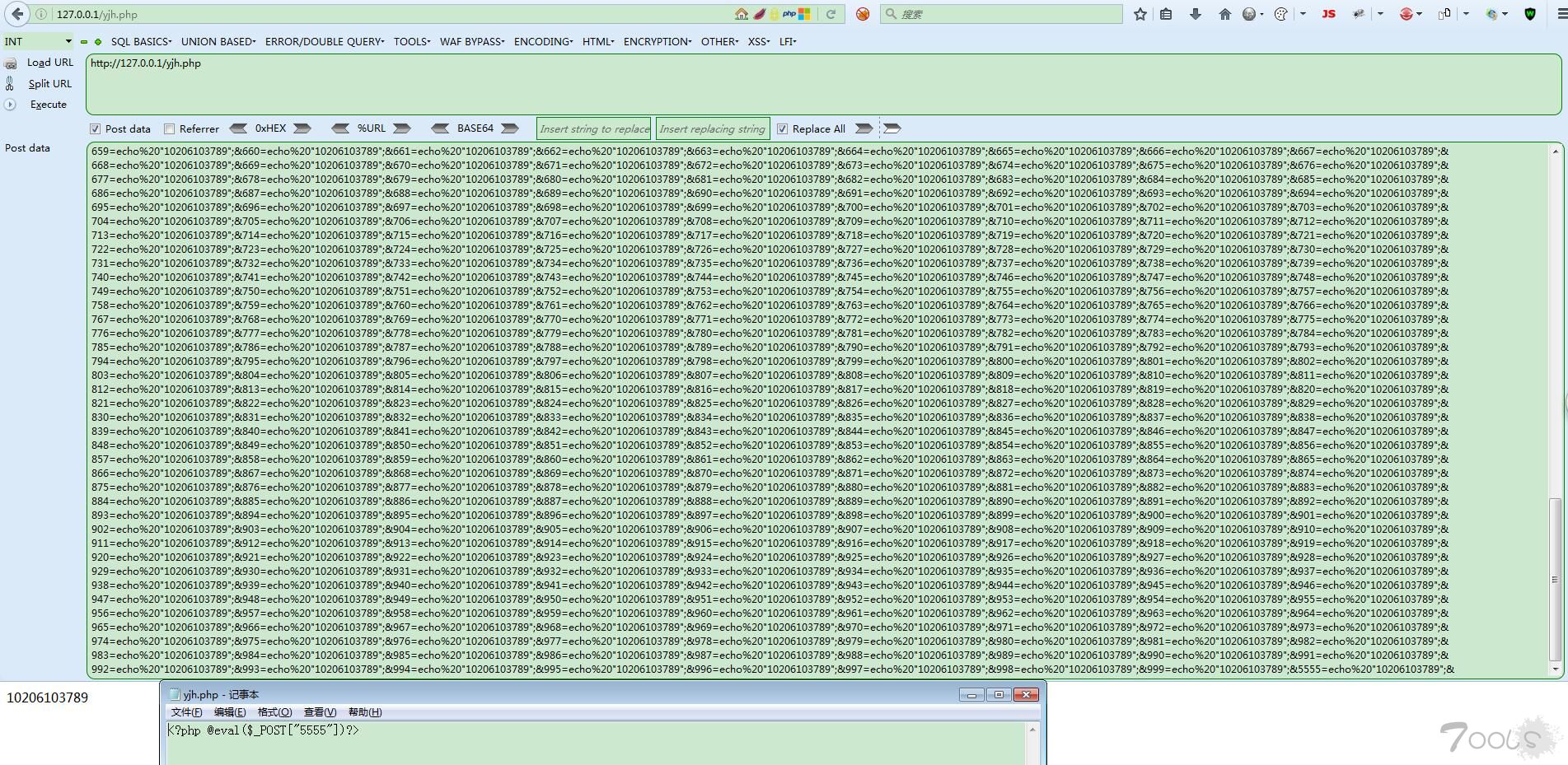Click the Load URL button

50,63
